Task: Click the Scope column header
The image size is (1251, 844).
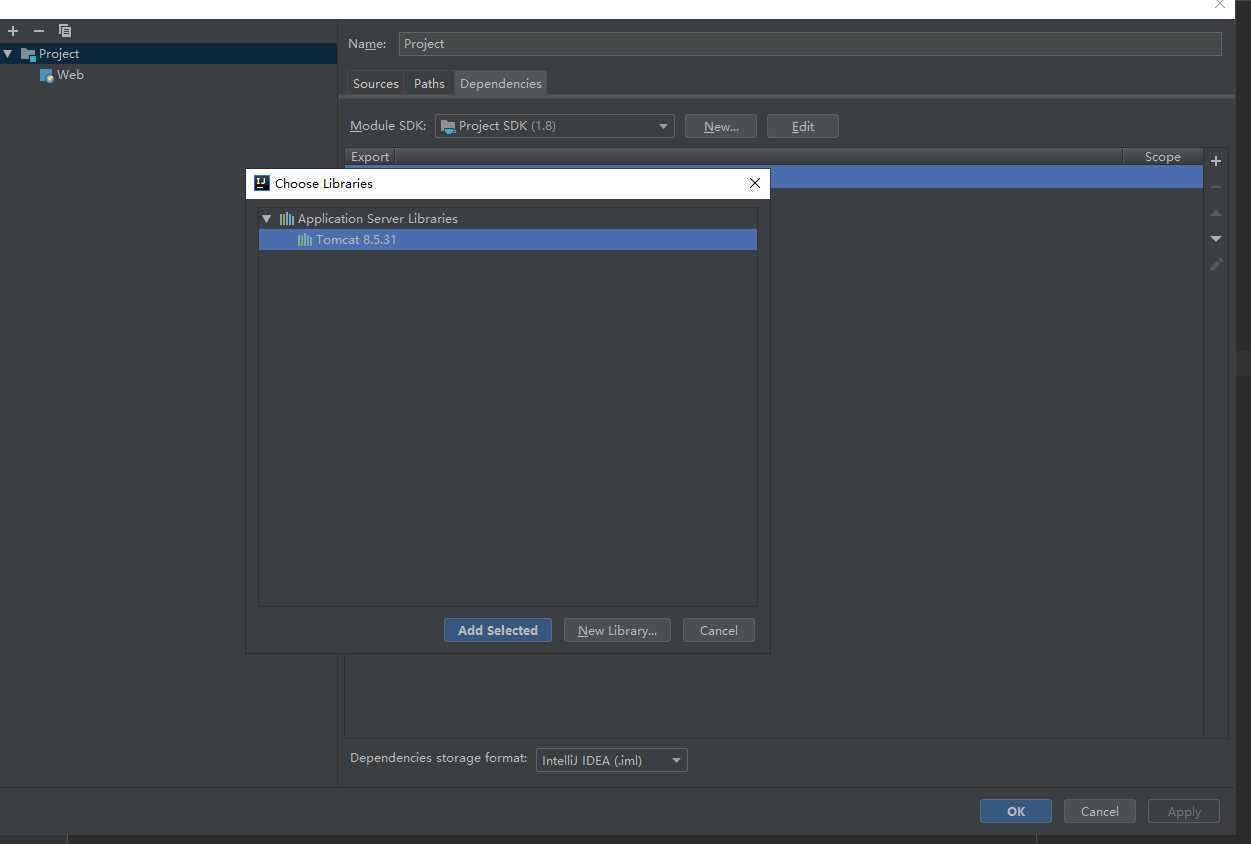Action: (x=1163, y=157)
